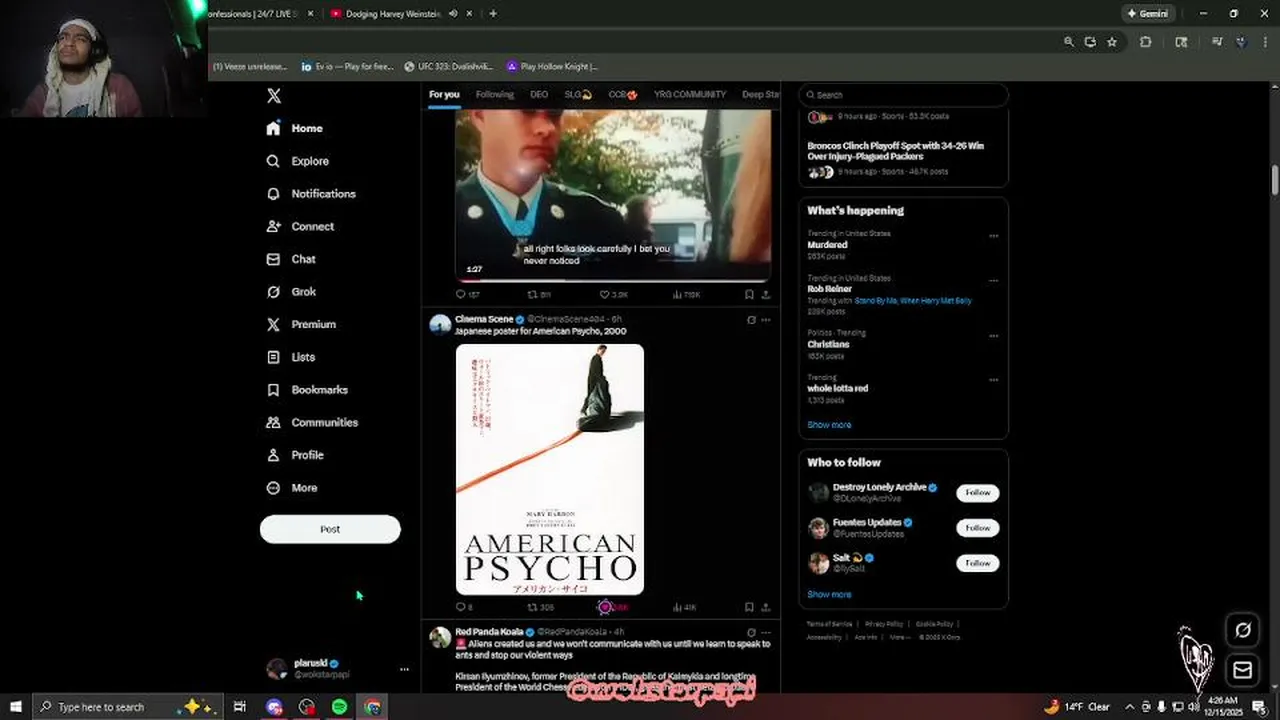This screenshot has width=1280, height=720.
Task: Open Murdered trend options menu
Action: (x=993, y=236)
